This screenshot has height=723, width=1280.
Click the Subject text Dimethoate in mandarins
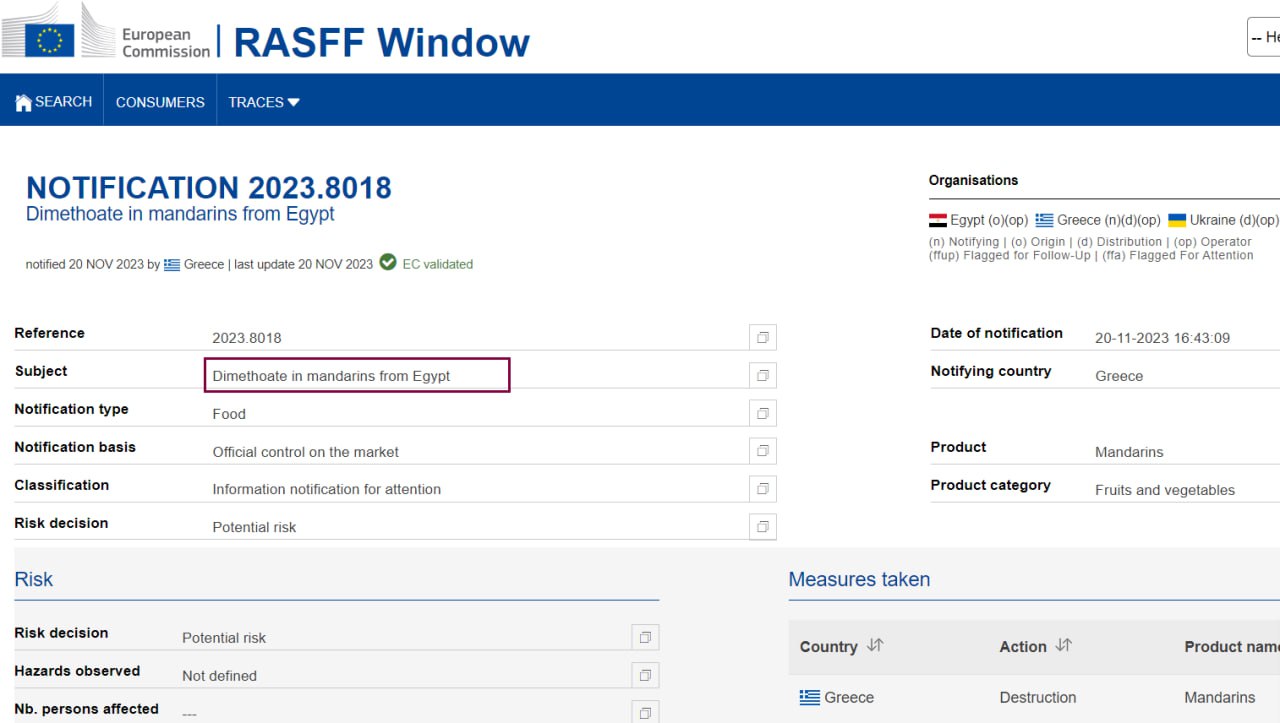pyautogui.click(x=331, y=376)
